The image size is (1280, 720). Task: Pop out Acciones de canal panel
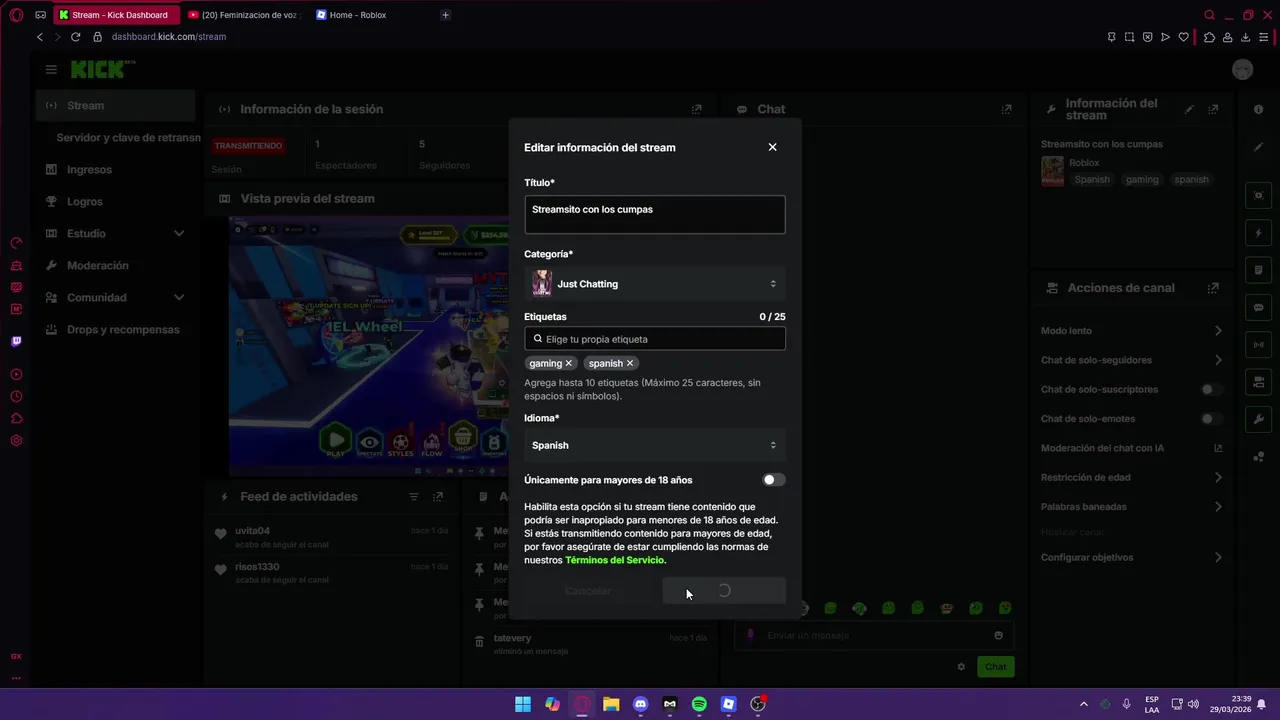pyautogui.click(x=1213, y=288)
